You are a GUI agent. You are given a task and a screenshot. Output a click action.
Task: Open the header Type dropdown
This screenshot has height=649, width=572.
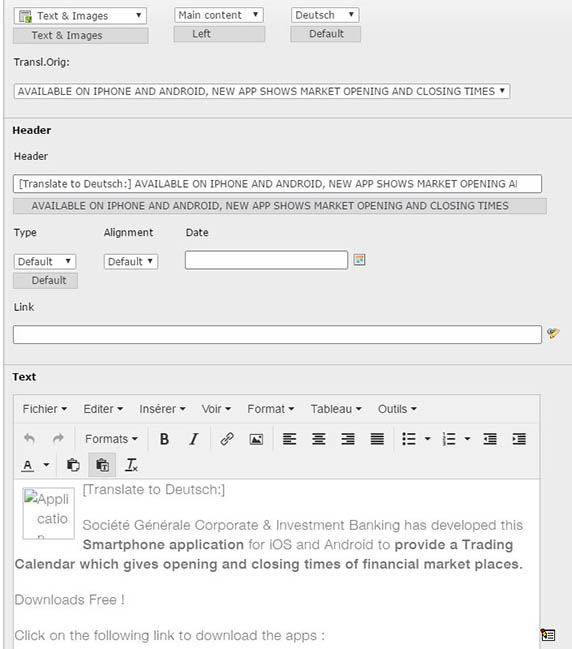pyautogui.click(x=45, y=262)
